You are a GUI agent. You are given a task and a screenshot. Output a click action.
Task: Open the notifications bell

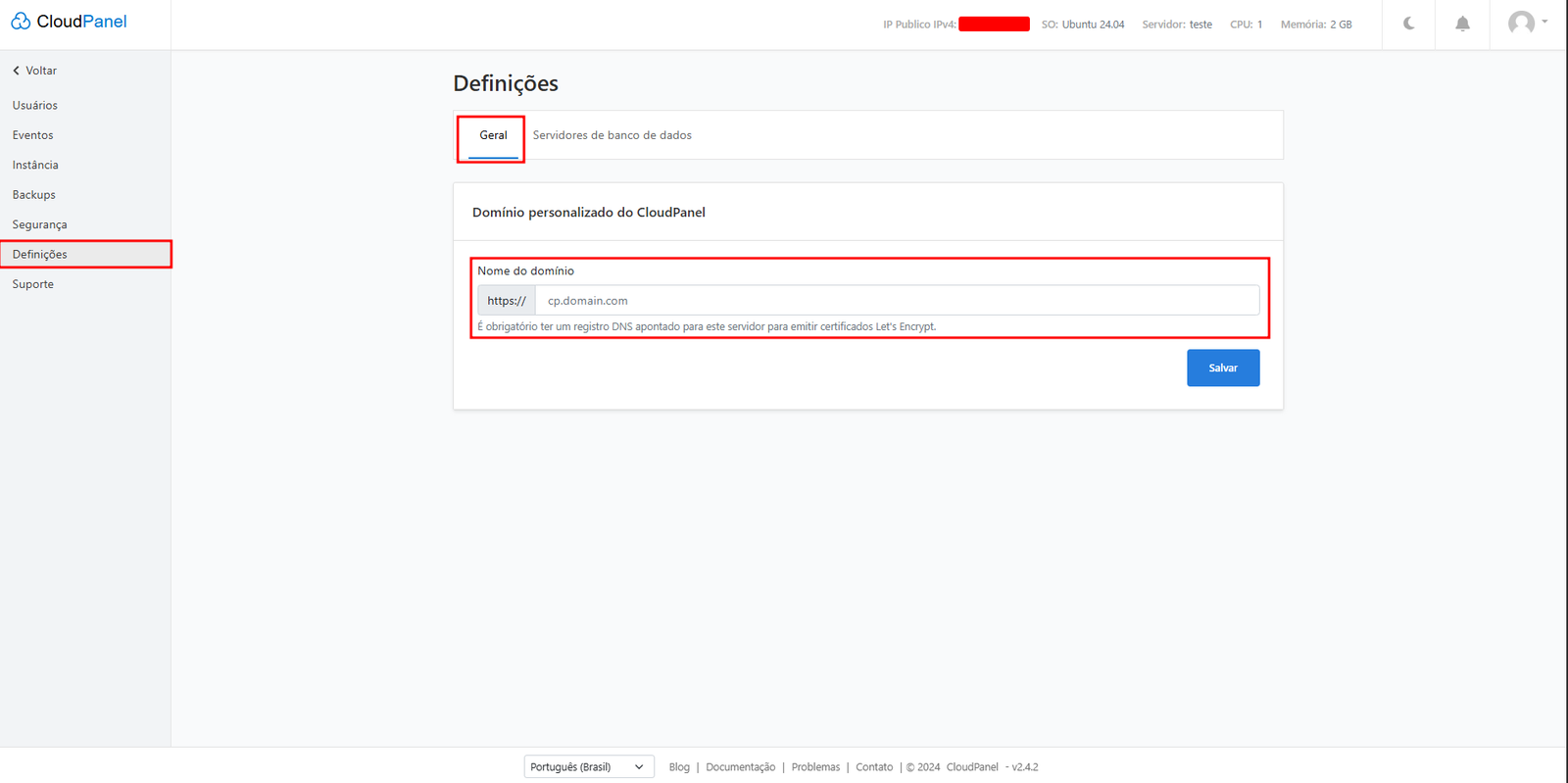pyautogui.click(x=1462, y=24)
